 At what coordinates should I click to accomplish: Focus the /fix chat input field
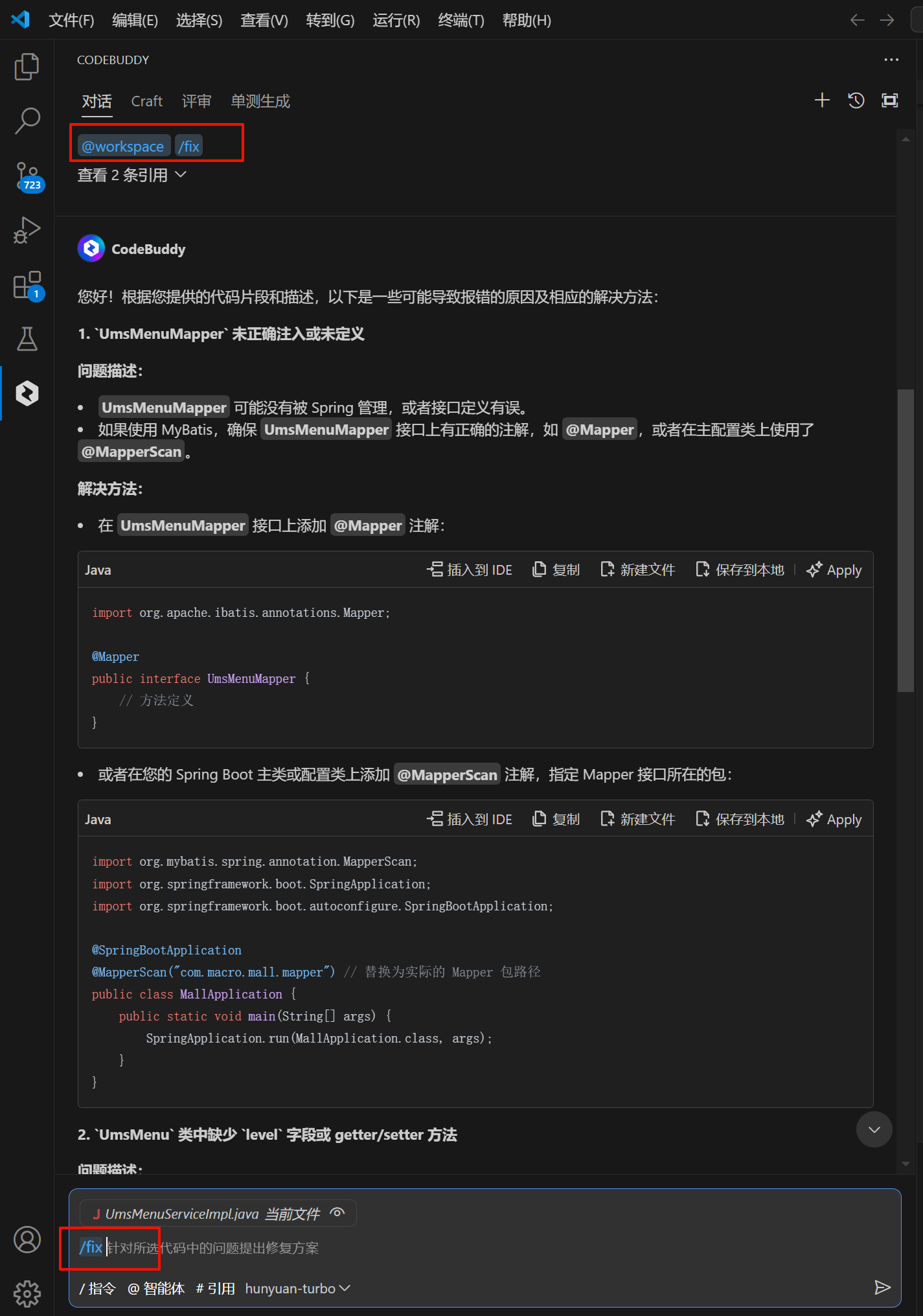pyautogui.click(x=484, y=1247)
